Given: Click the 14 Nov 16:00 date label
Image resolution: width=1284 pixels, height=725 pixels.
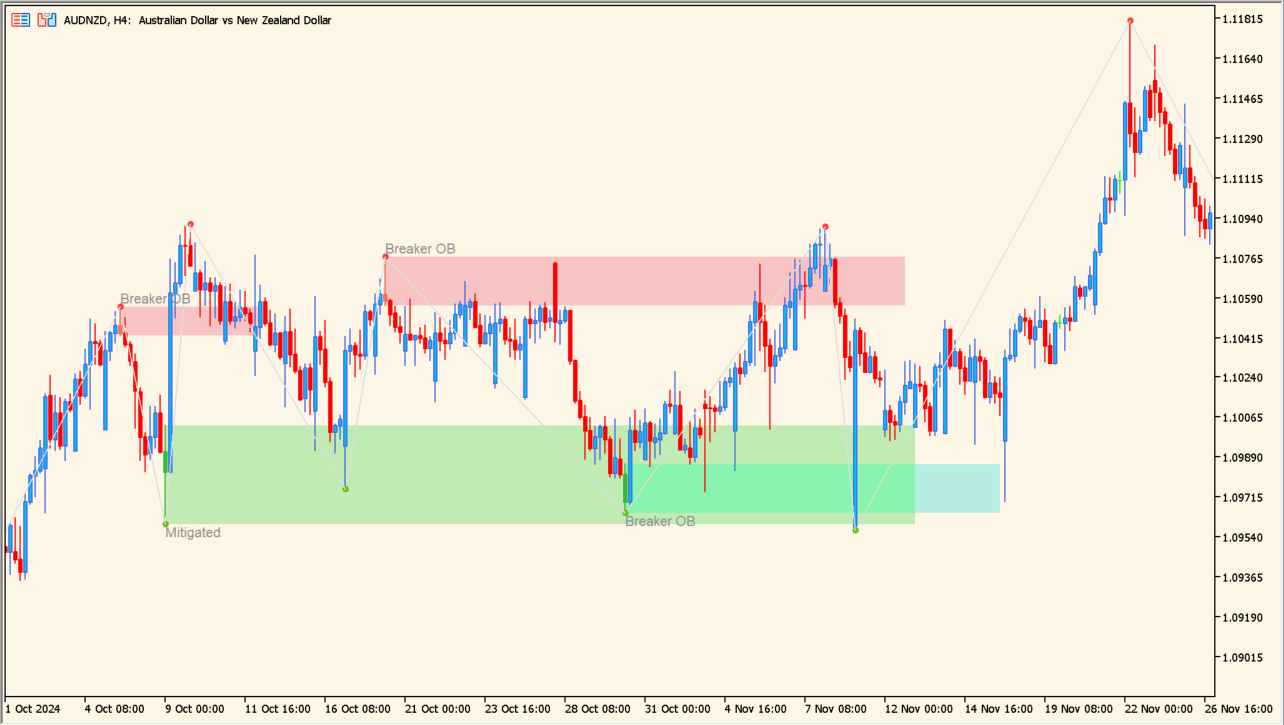Looking at the screenshot, I should (997, 709).
